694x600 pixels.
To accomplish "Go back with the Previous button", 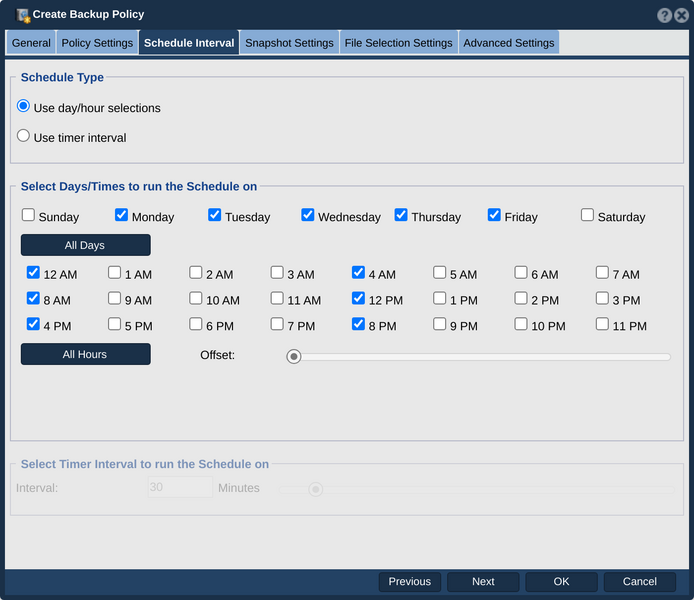I will [410, 581].
